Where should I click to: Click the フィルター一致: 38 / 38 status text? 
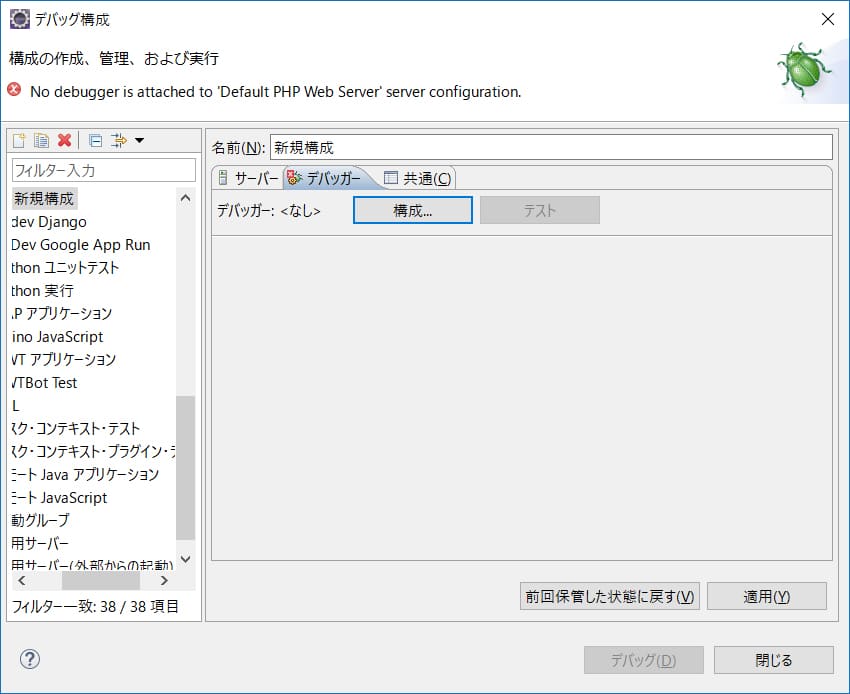tap(95, 606)
